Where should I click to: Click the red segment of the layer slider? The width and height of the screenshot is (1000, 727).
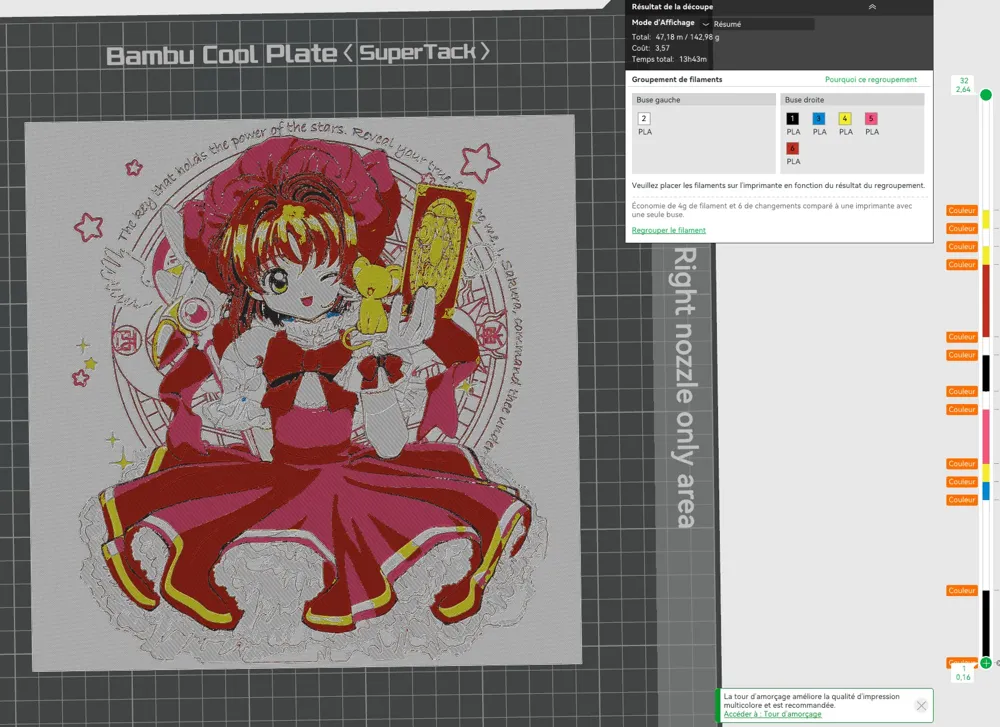click(986, 300)
